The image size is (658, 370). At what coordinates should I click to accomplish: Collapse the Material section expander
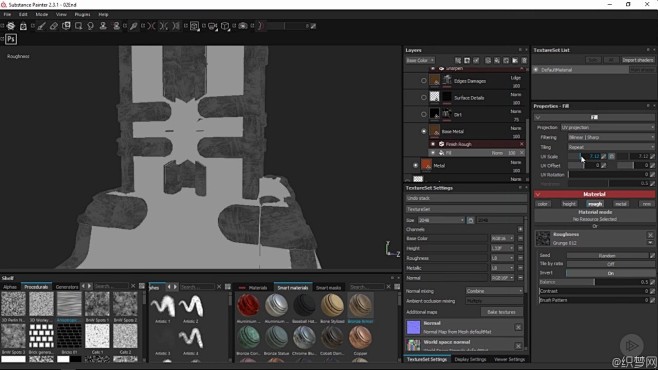pyautogui.click(x=538, y=194)
